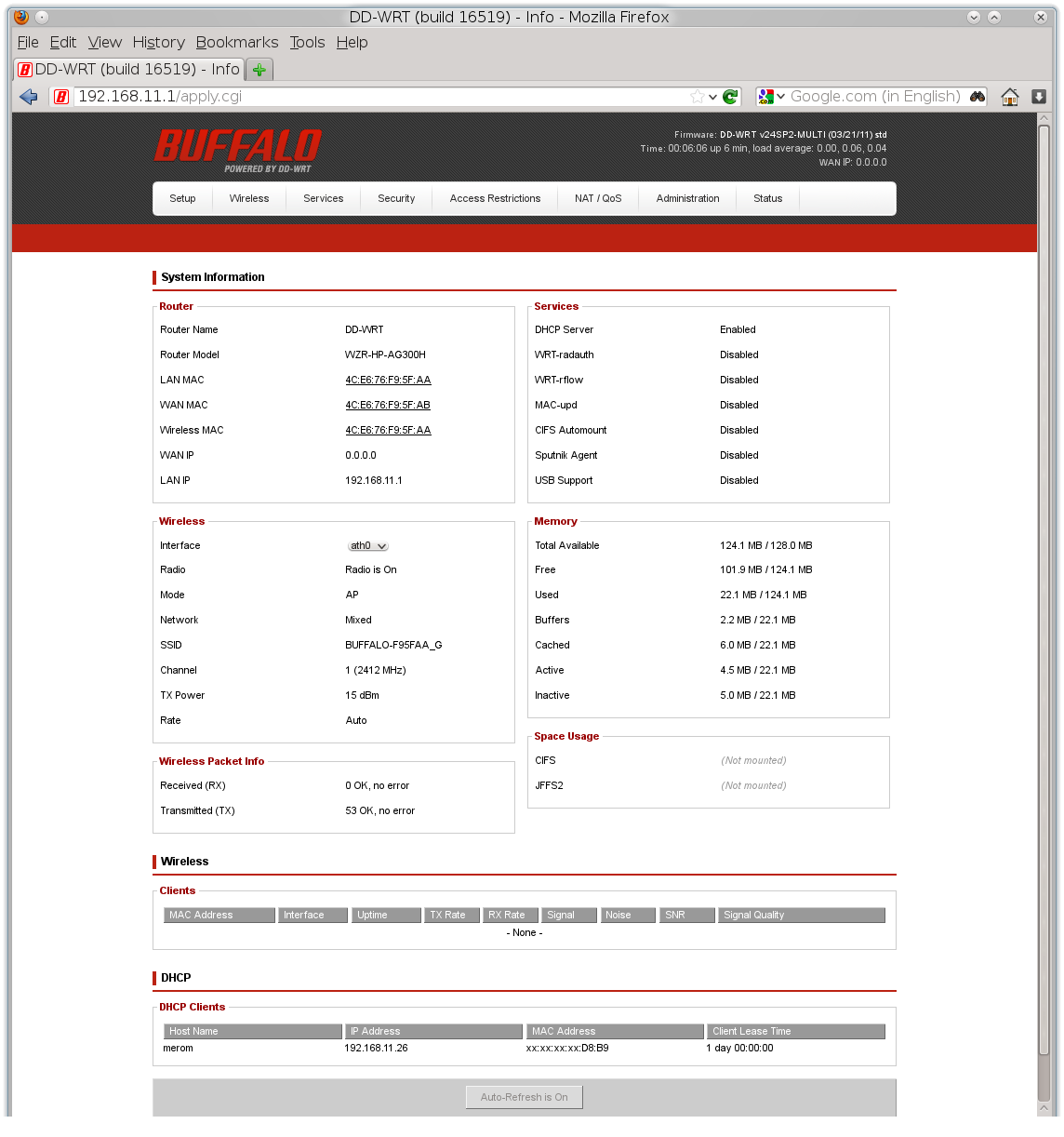The width and height of the screenshot is (1064, 1137).
Task: Click the SNR column header
Action: point(687,916)
